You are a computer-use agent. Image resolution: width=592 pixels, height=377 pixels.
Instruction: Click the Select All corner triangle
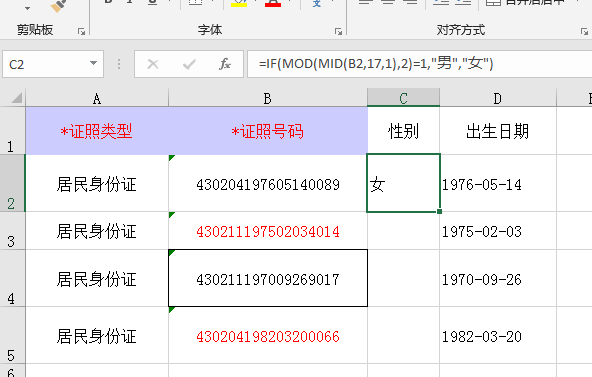16,98
